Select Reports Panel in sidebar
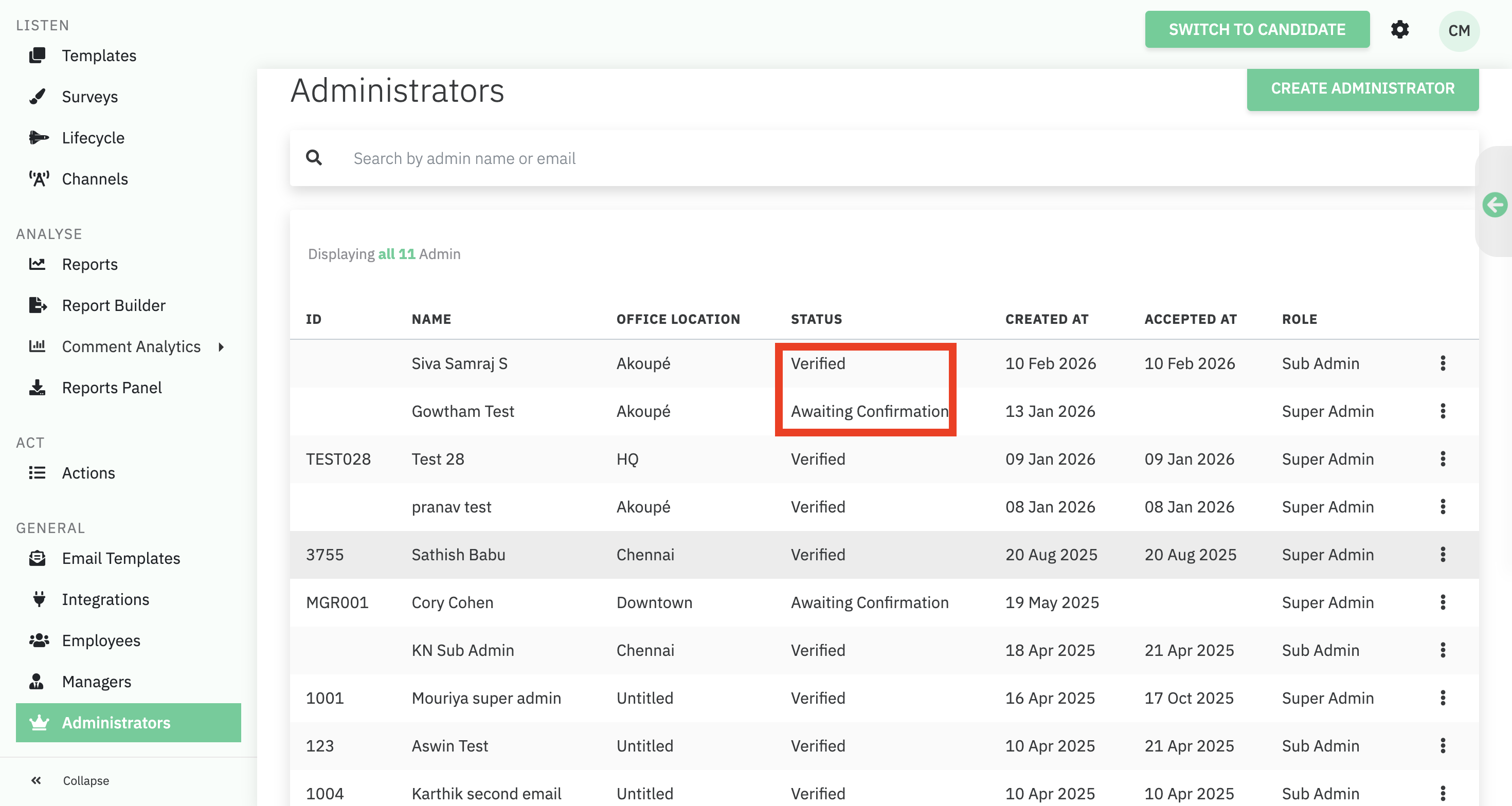The image size is (1512, 806). [112, 388]
